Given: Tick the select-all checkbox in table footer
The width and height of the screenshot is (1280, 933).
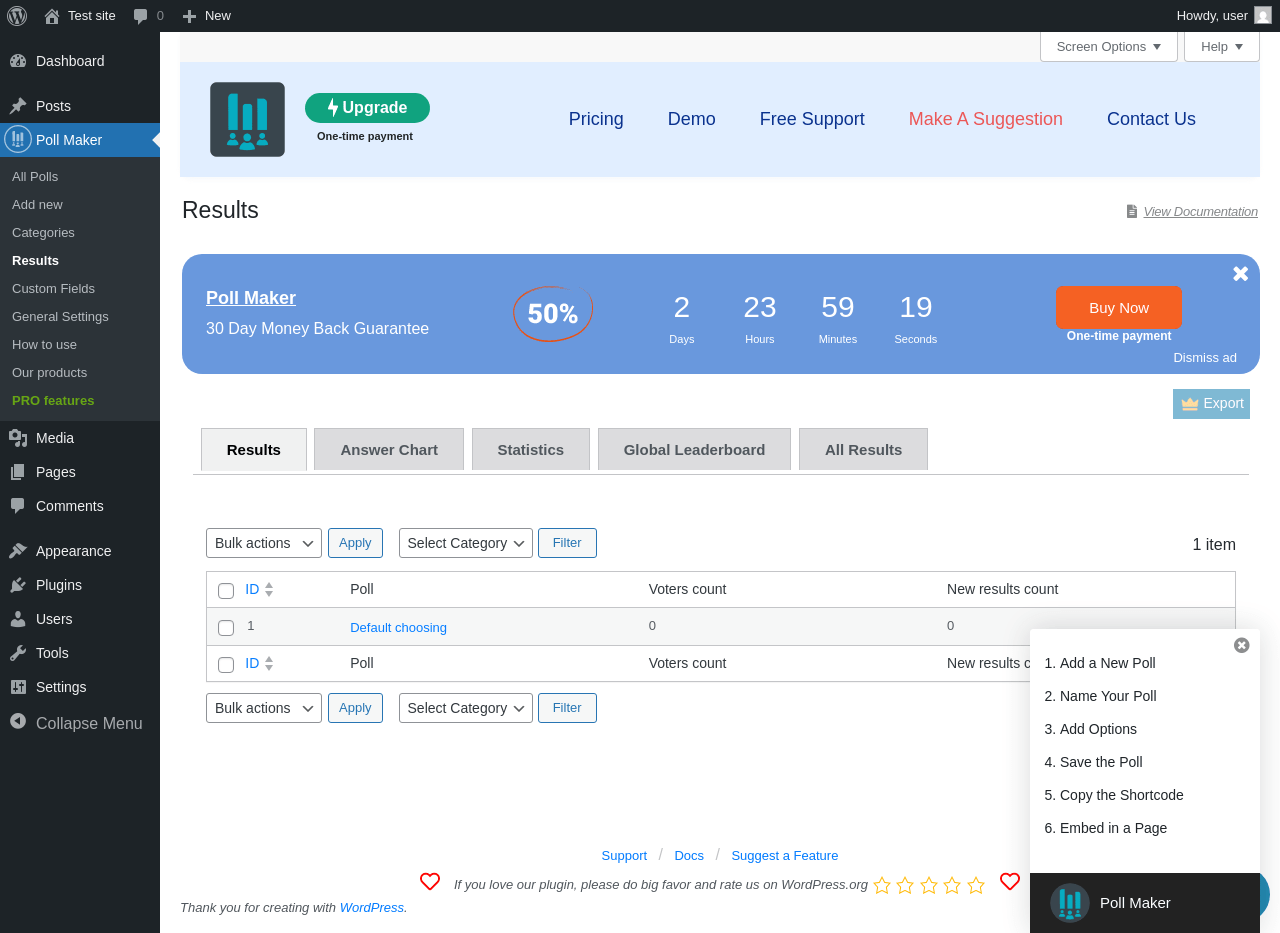Looking at the screenshot, I should coord(226,665).
